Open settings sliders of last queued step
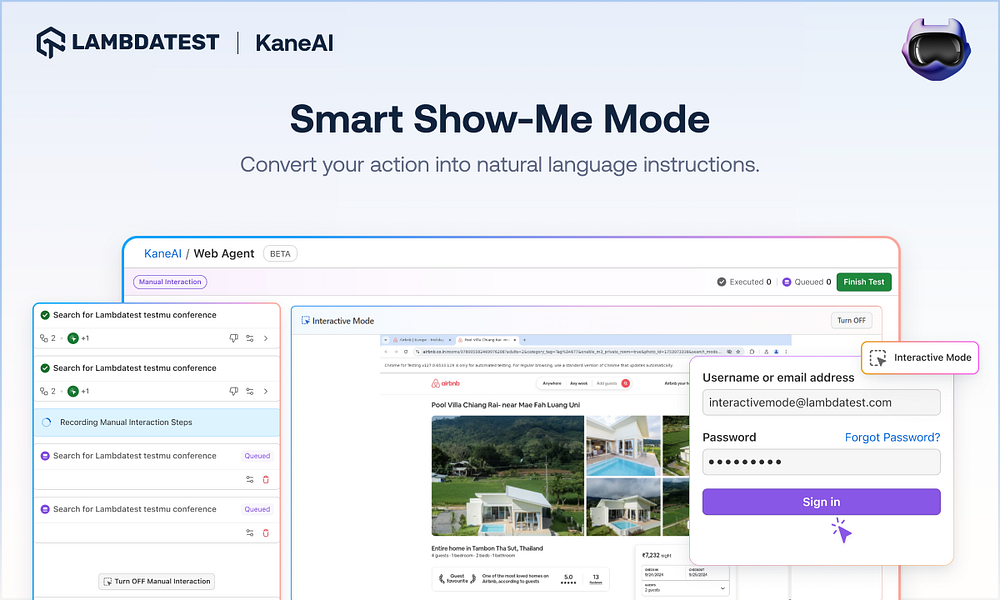The image size is (1000, 600). (250, 533)
